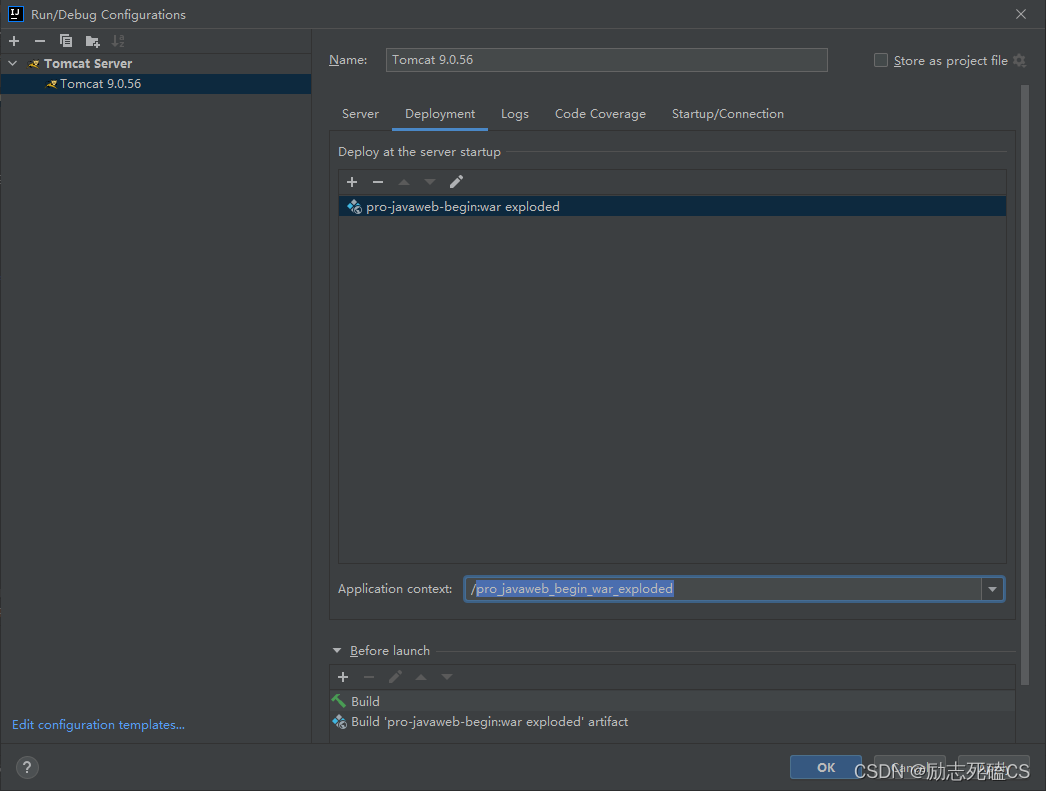Edit the Before launch task

[x=395, y=677]
